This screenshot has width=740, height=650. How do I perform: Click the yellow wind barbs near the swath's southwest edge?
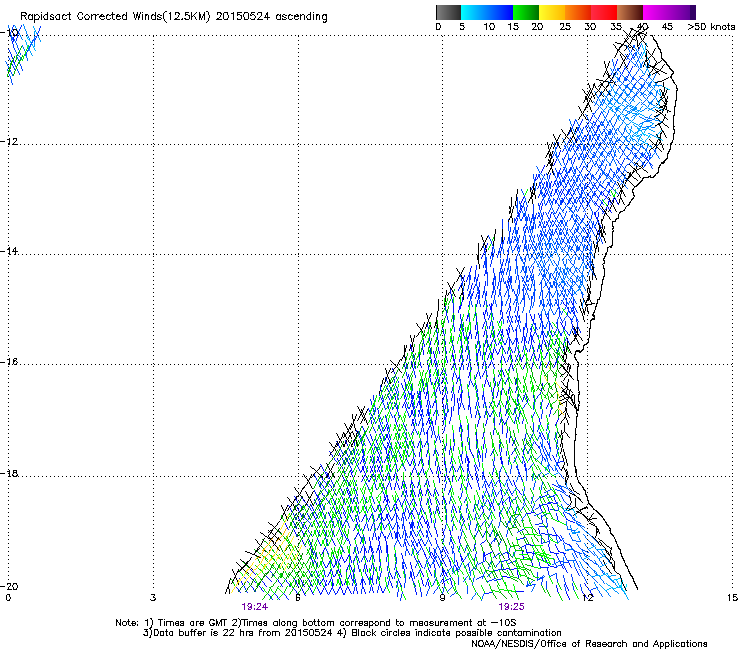pyautogui.click(x=269, y=555)
